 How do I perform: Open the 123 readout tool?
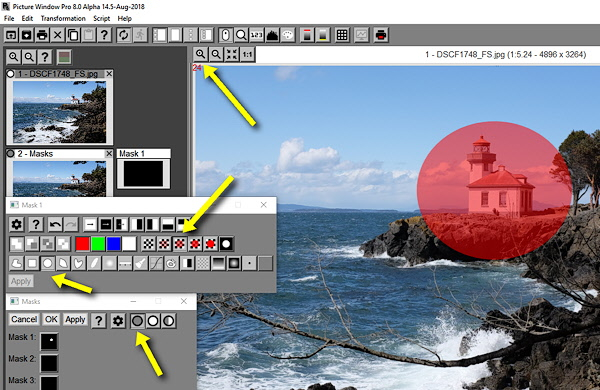pos(256,35)
